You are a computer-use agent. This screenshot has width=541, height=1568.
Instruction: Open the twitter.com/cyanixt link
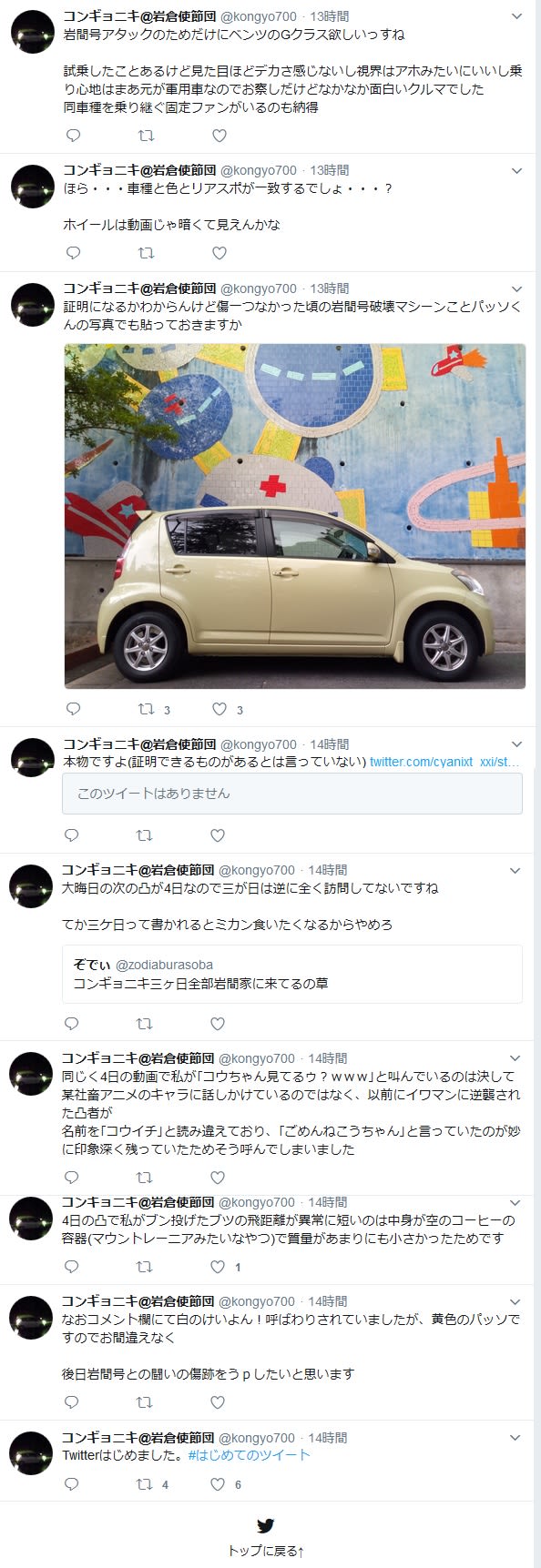(x=445, y=762)
